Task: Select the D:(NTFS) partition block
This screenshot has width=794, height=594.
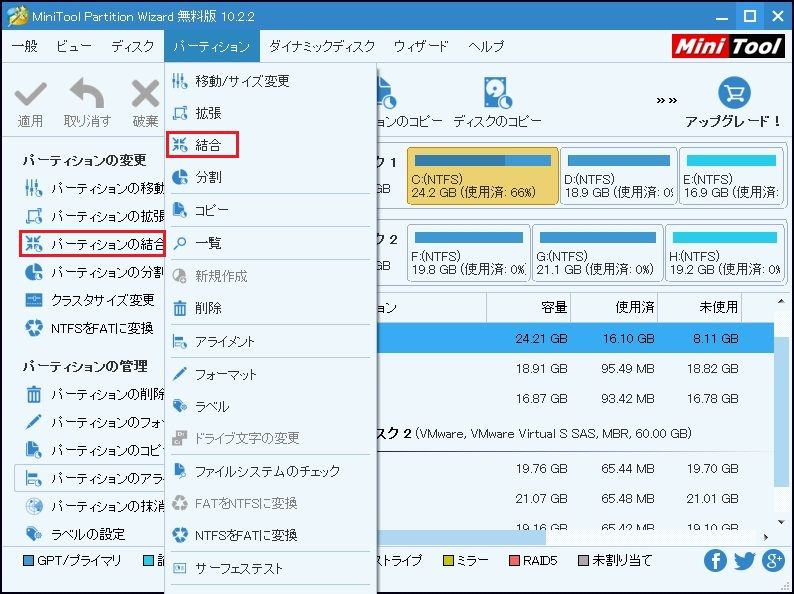Action: (618, 176)
